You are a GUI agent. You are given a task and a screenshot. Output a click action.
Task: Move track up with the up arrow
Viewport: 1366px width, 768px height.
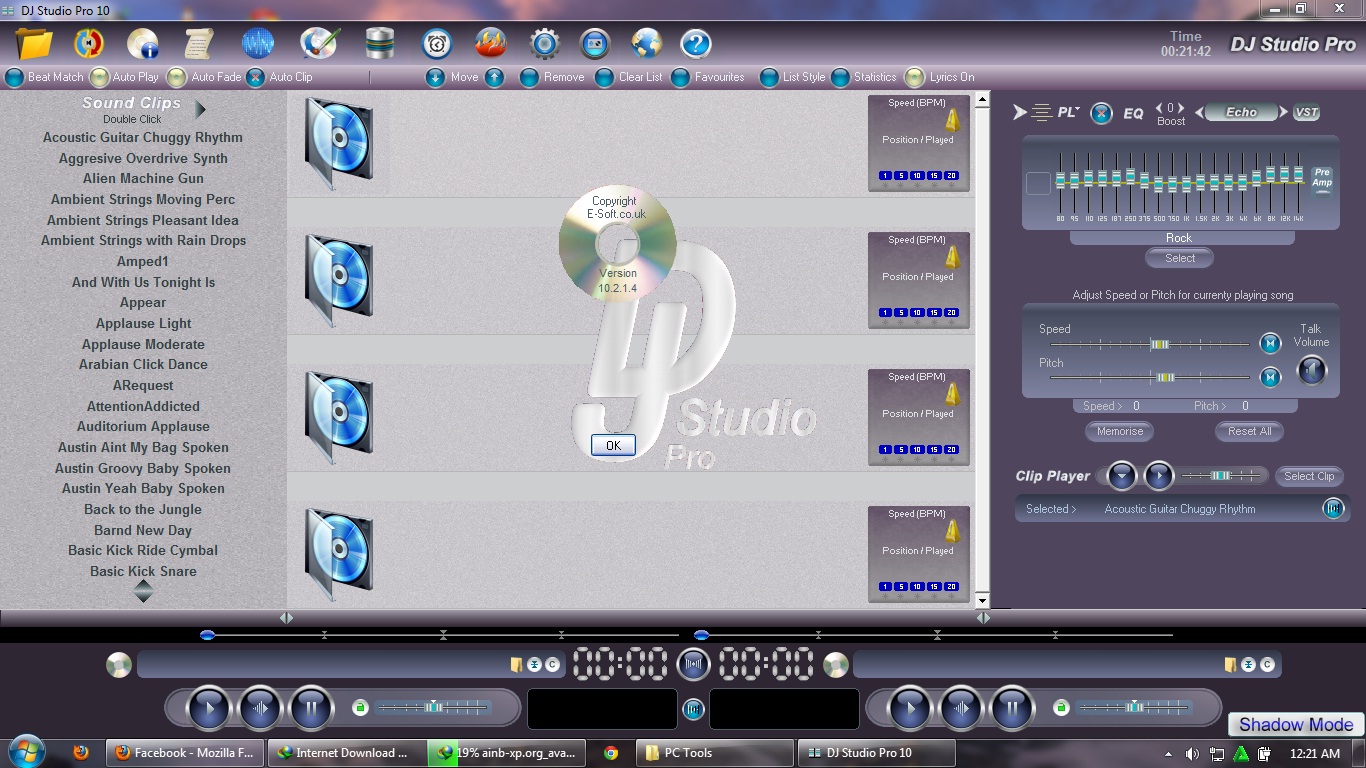tap(495, 77)
